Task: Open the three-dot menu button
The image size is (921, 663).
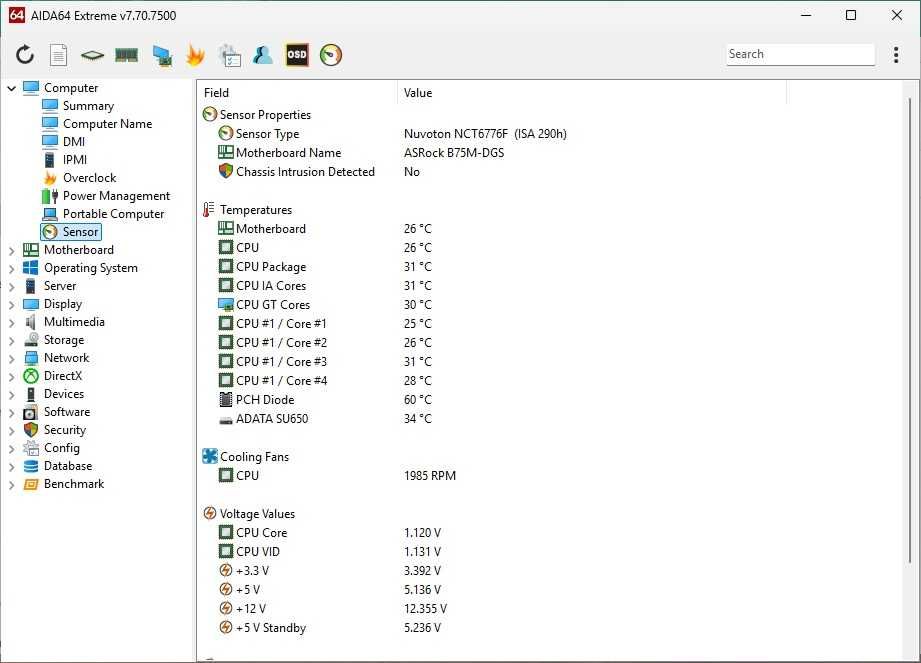Action: coord(896,55)
